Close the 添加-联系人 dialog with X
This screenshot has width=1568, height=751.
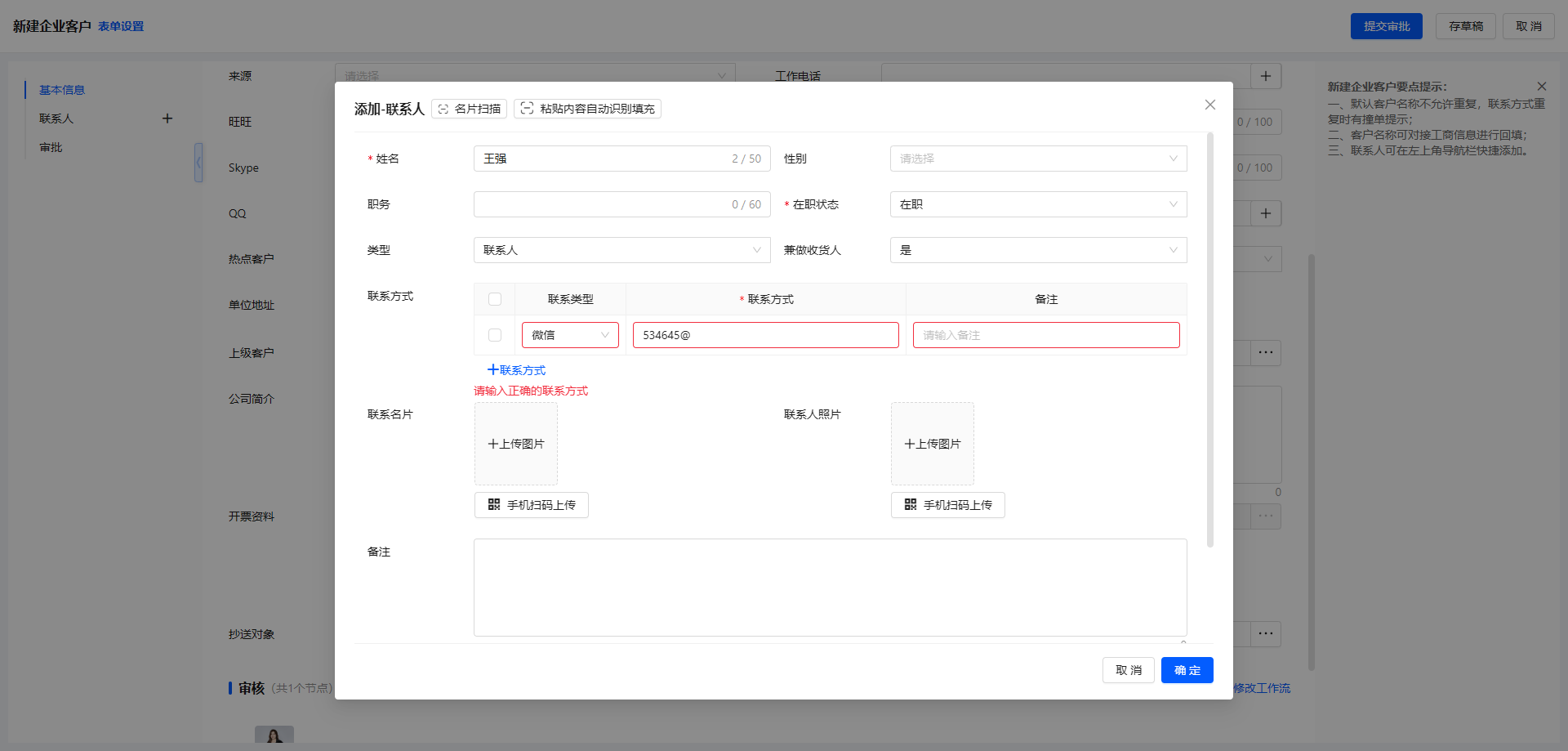click(1209, 105)
